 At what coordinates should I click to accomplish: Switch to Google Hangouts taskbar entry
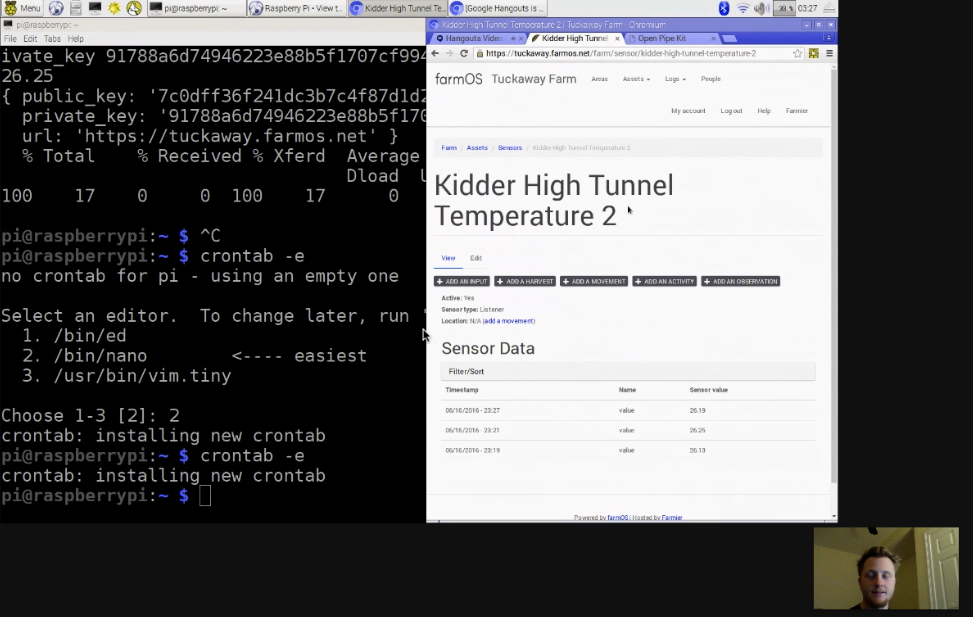(498, 8)
